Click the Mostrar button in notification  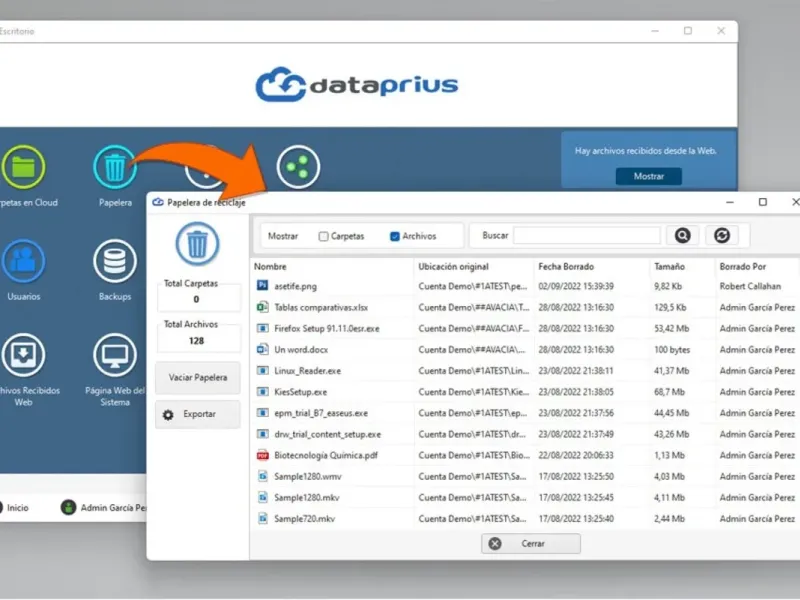648,176
